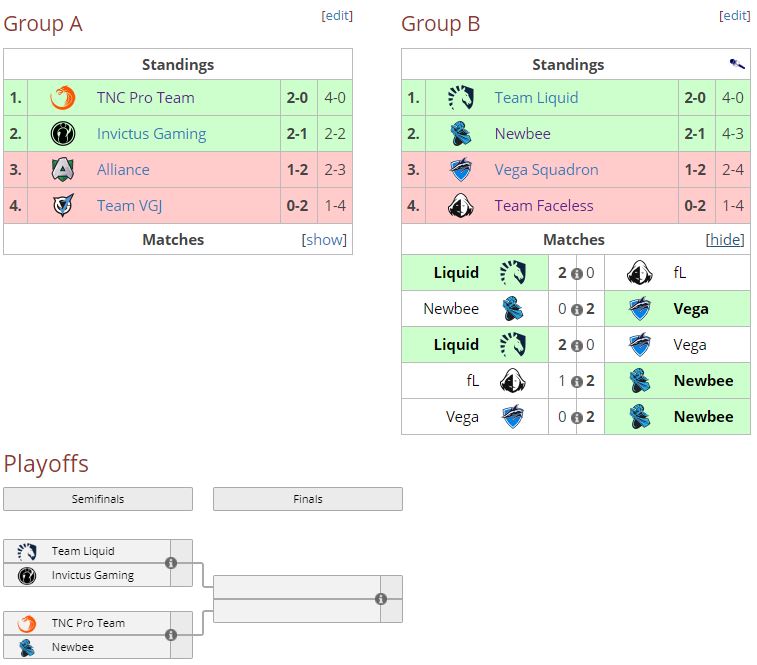Edit the Group A section
Image resolution: width=757 pixels, height=665 pixels.
[336, 16]
